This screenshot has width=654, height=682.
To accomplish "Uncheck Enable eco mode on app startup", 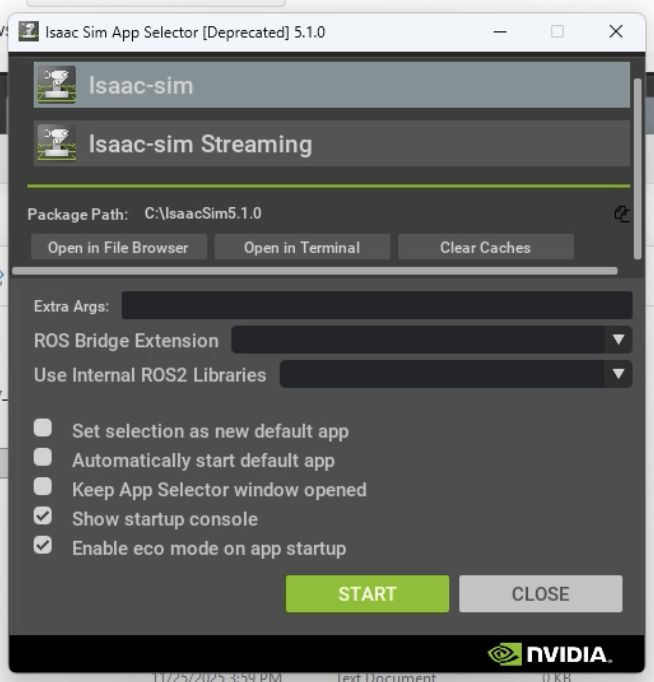I will click(43, 545).
